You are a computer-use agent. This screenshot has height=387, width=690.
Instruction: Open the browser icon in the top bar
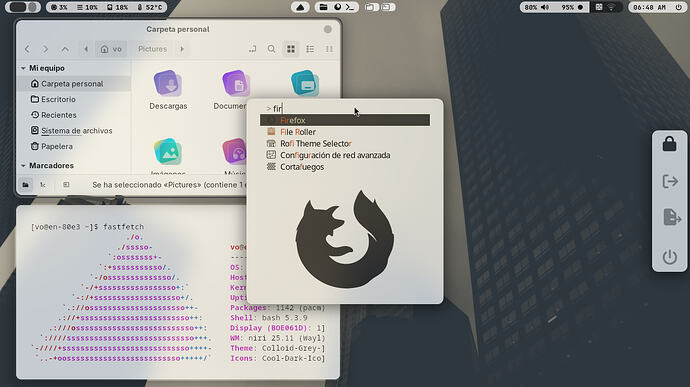click(x=337, y=7)
